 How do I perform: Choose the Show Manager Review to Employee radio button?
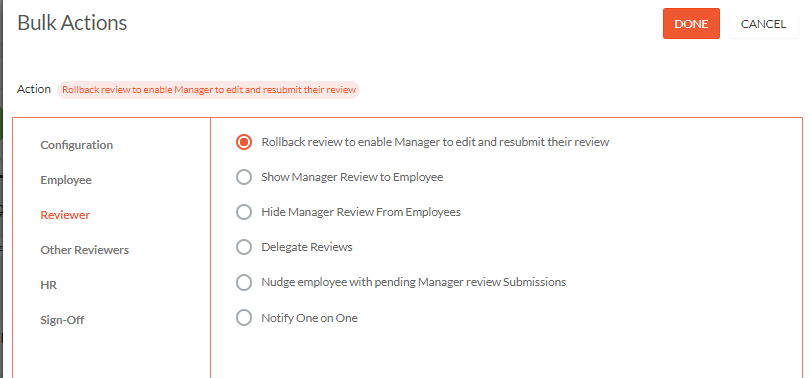244,177
